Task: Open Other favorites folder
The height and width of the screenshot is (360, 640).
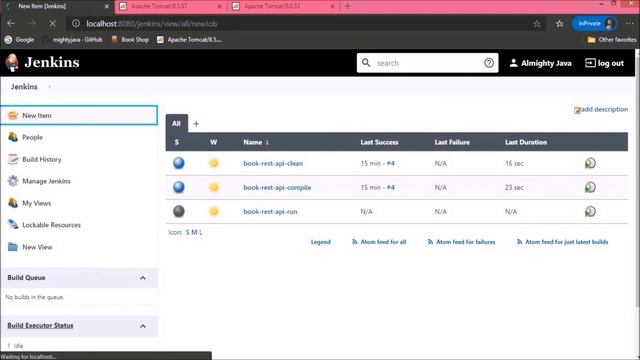Action: coord(612,40)
